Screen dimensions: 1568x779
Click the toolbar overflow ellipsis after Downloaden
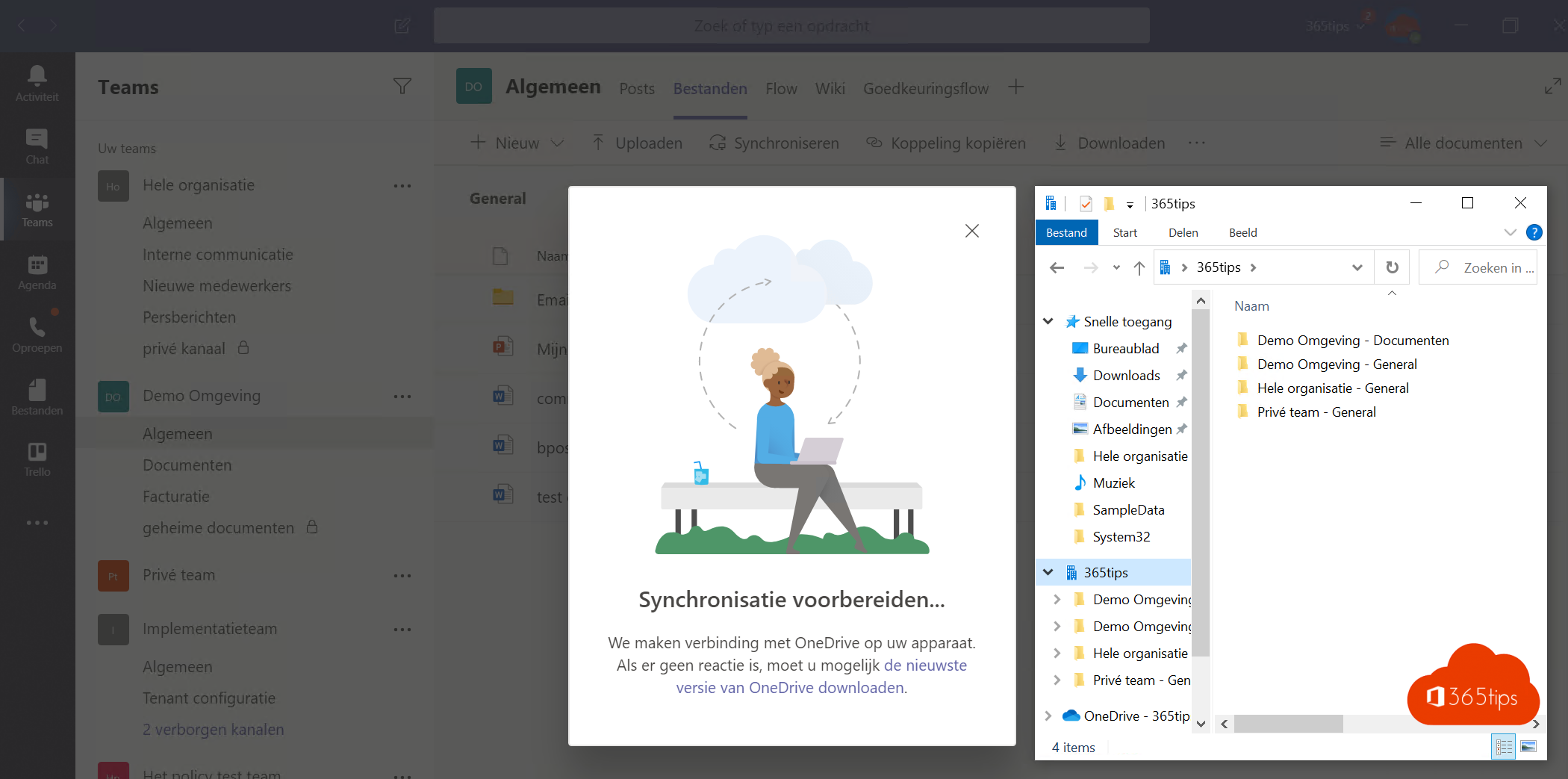click(x=1197, y=143)
